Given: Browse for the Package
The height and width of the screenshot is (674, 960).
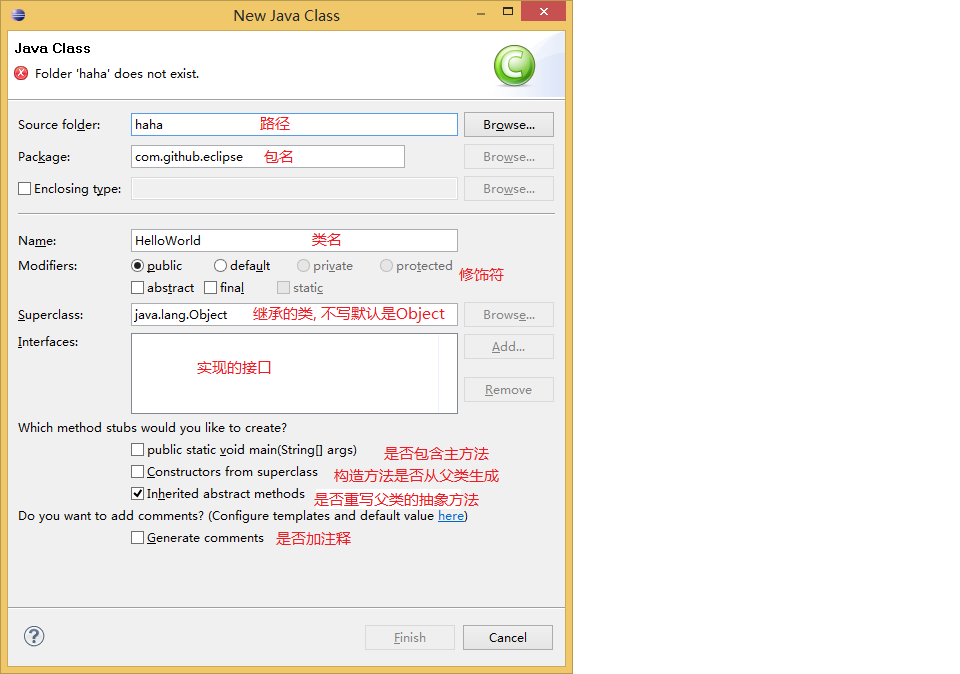Looking at the screenshot, I should pos(509,157).
